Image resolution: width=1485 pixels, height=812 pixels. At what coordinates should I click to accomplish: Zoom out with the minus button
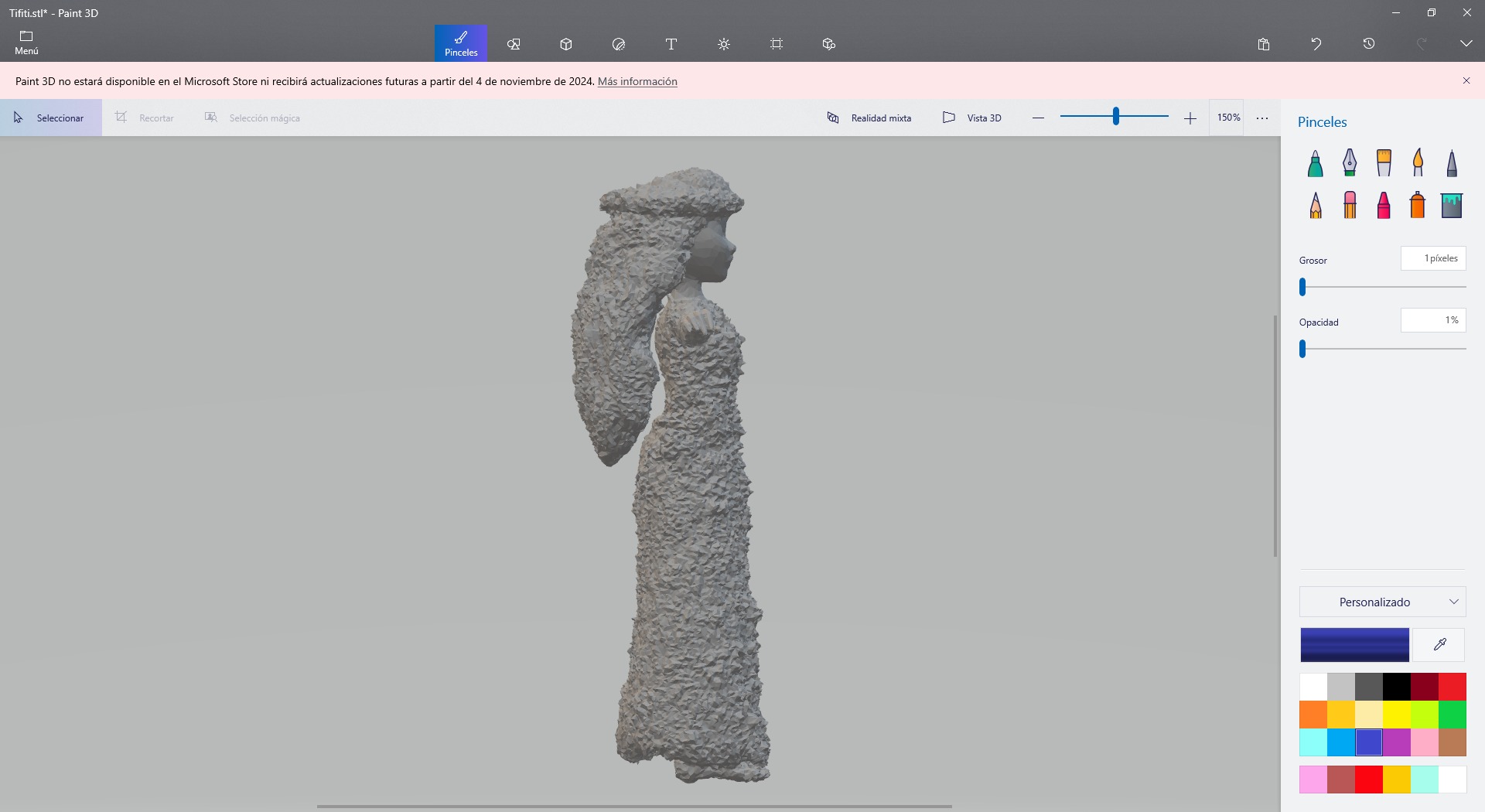tap(1038, 118)
